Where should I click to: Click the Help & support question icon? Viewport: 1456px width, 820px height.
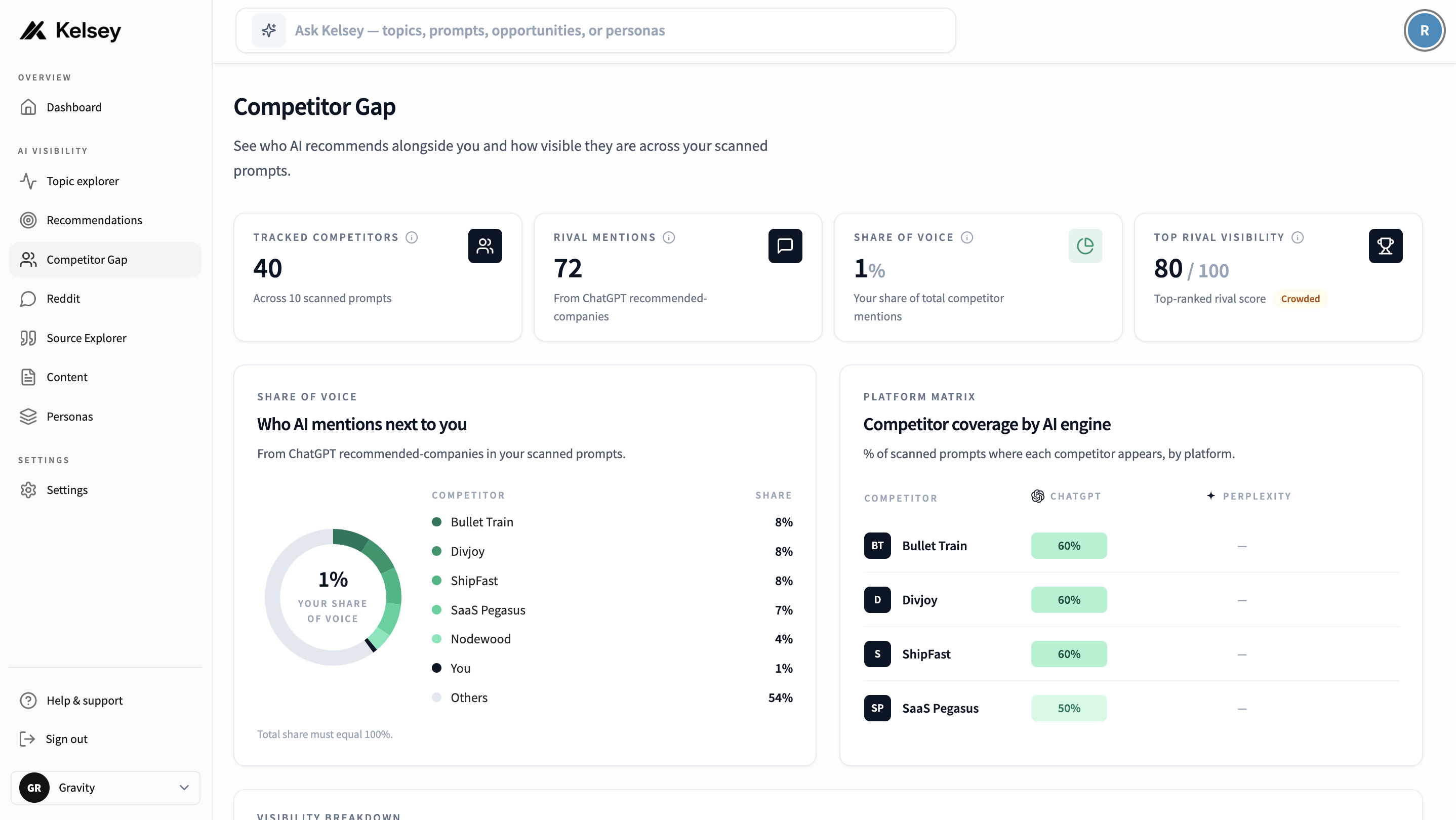tap(28, 700)
